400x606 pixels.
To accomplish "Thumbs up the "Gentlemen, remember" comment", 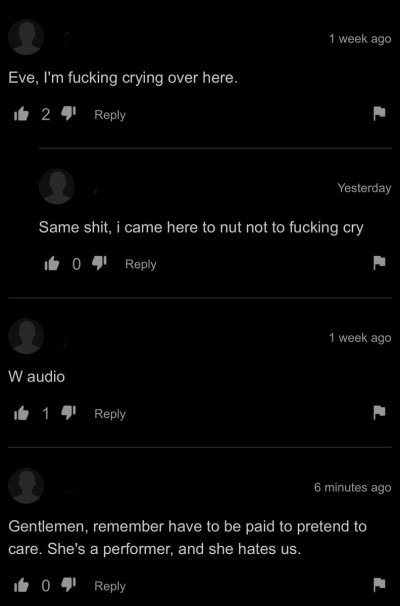I will [x=21, y=586].
